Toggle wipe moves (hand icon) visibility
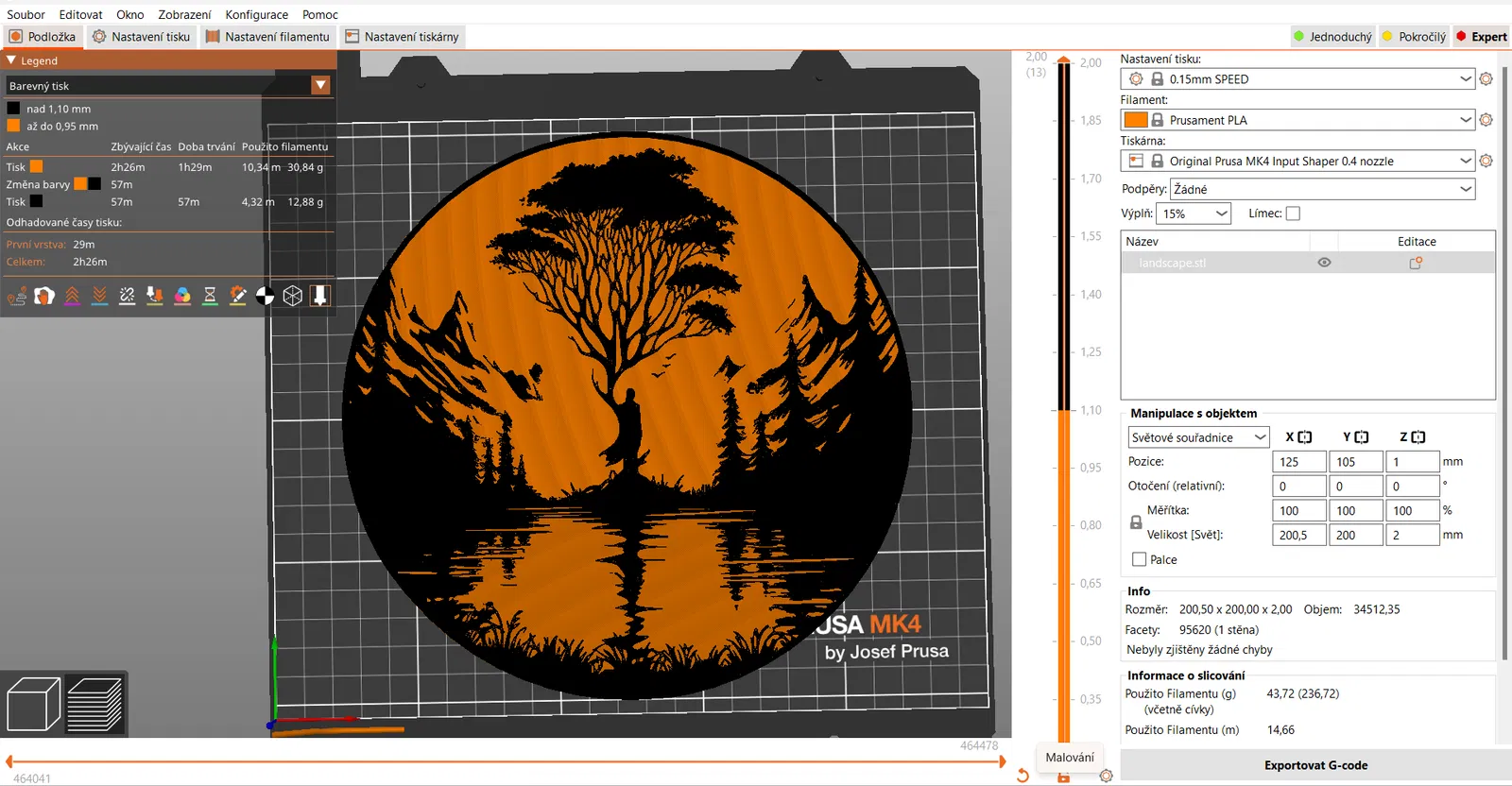Screen dimensions: 1512x786 coord(44,297)
